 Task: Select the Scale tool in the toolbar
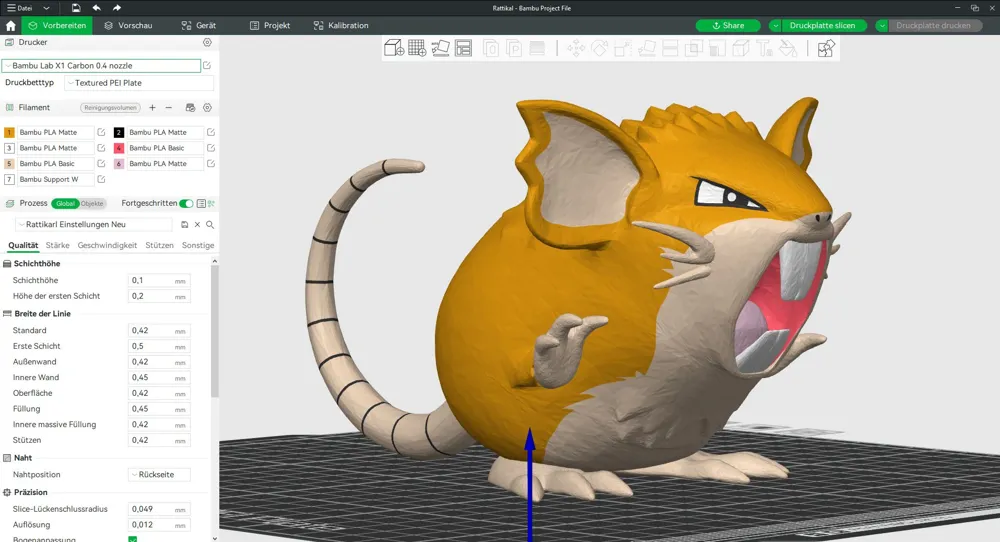(x=623, y=48)
